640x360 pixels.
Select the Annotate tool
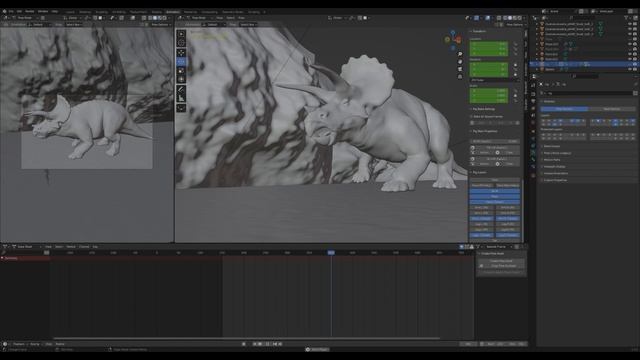pyautogui.click(x=181, y=89)
